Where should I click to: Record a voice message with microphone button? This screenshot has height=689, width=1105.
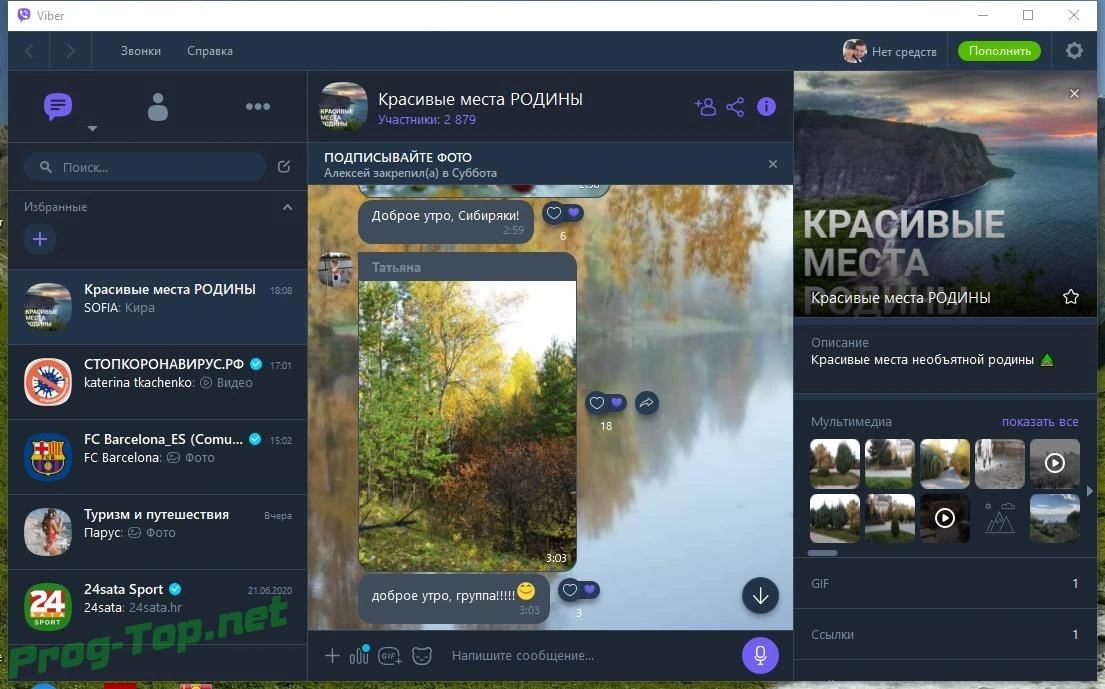point(760,655)
